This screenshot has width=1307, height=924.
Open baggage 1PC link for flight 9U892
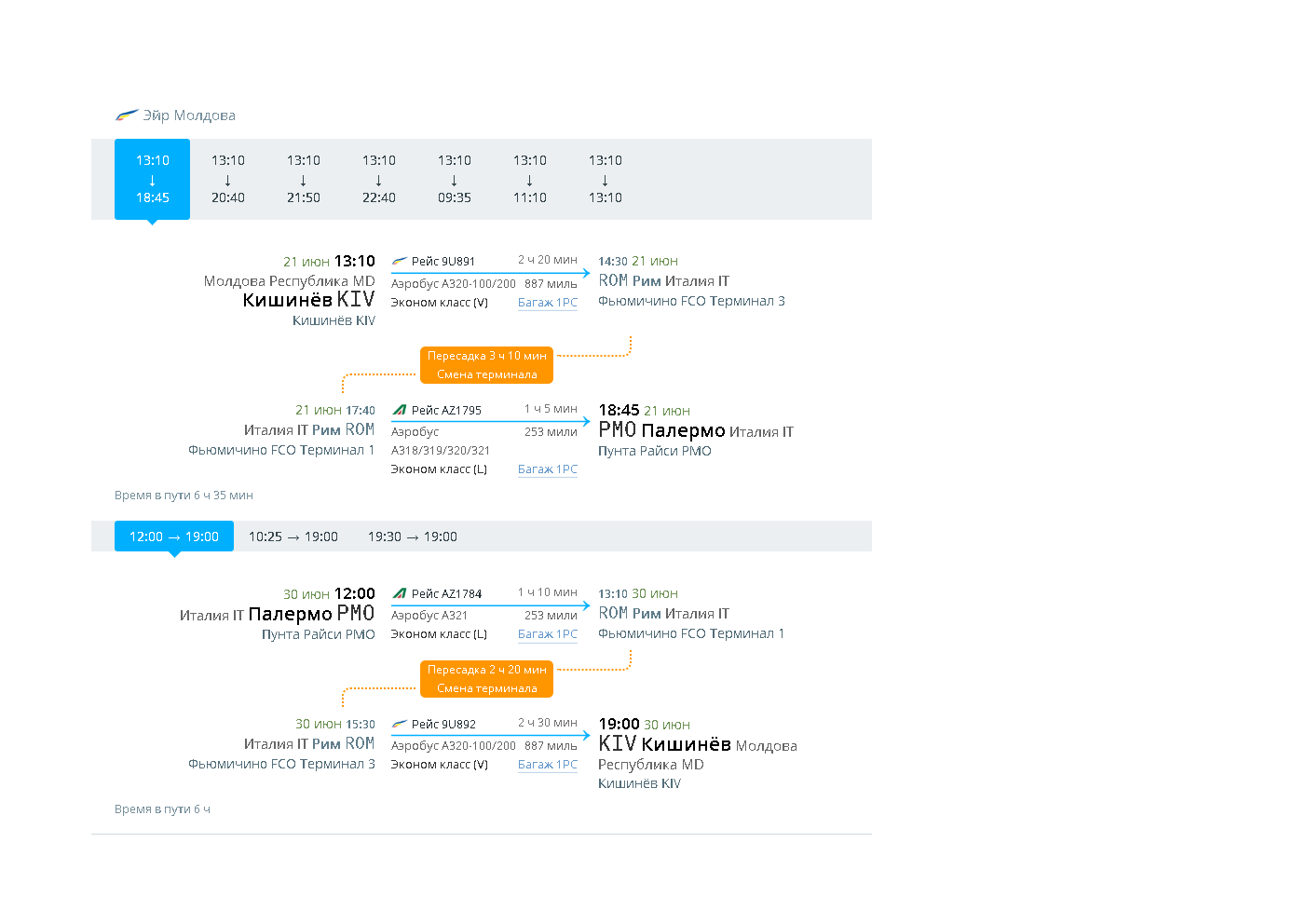click(547, 765)
